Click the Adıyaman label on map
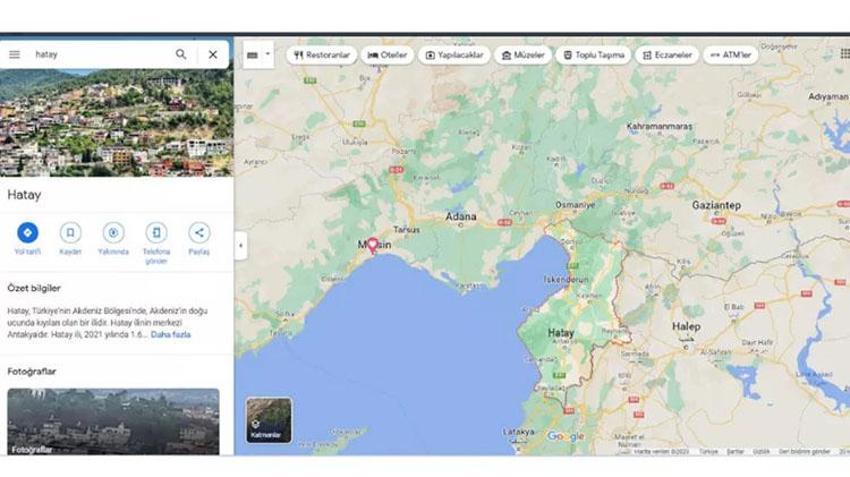Viewport: 850px width, 477px height. [x=828, y=96]
